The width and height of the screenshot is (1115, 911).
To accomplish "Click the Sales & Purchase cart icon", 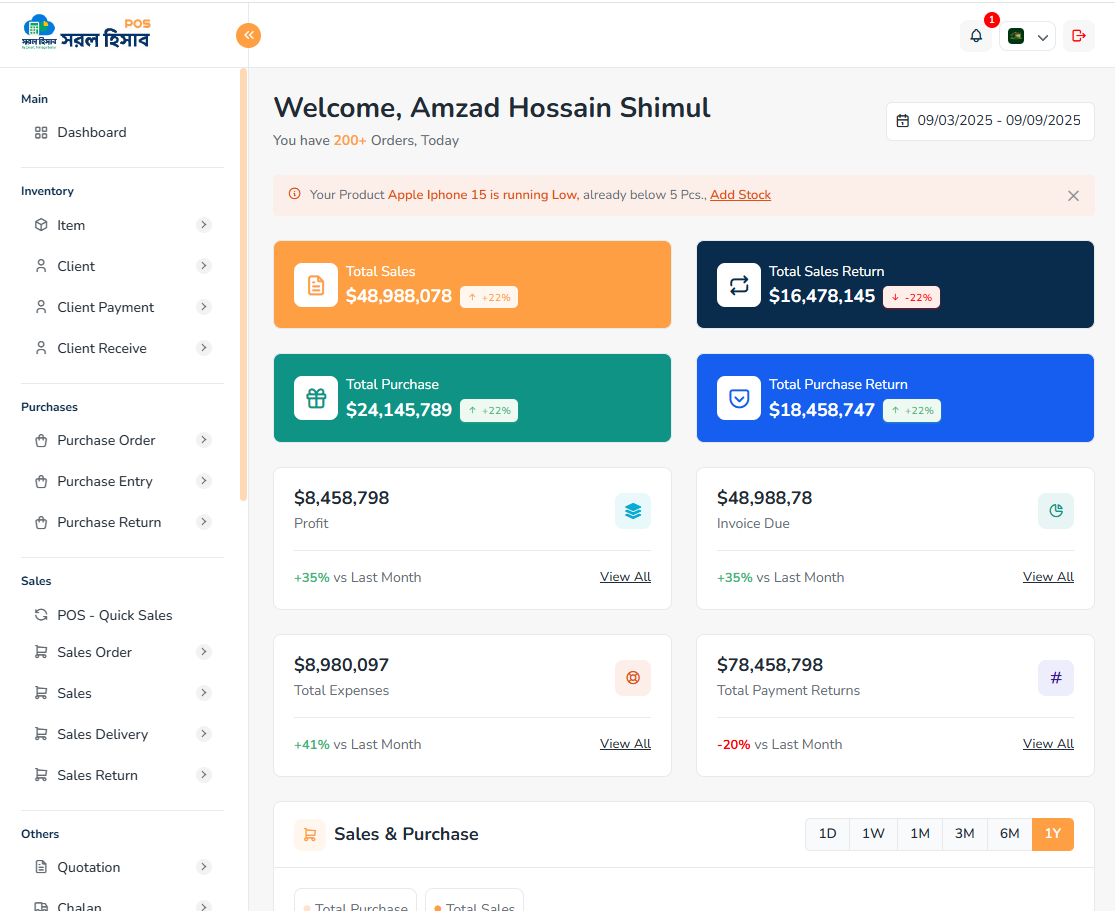I will coord(310,834).
